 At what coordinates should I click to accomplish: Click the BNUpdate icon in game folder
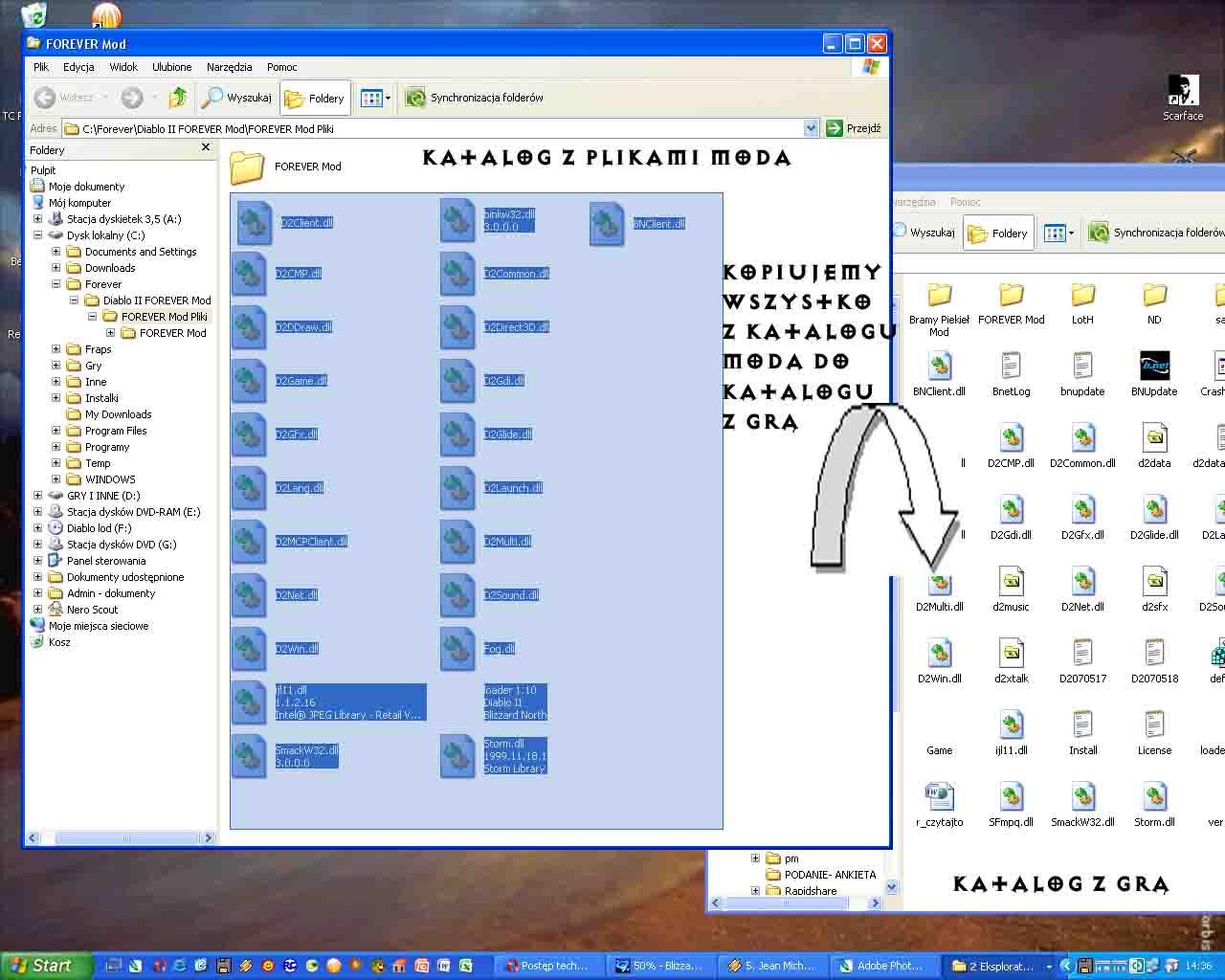point(1154,367)
